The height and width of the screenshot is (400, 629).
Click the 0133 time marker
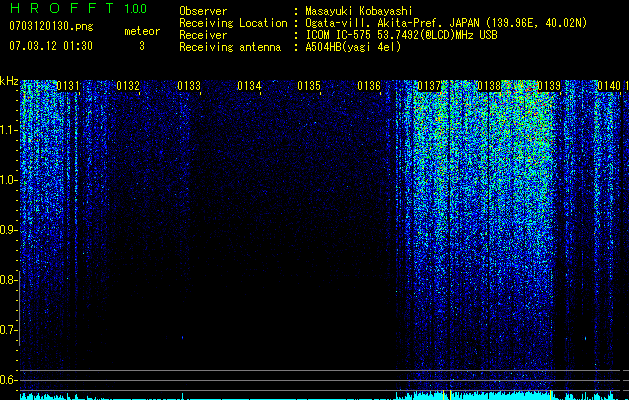click(x=189, y=86)
